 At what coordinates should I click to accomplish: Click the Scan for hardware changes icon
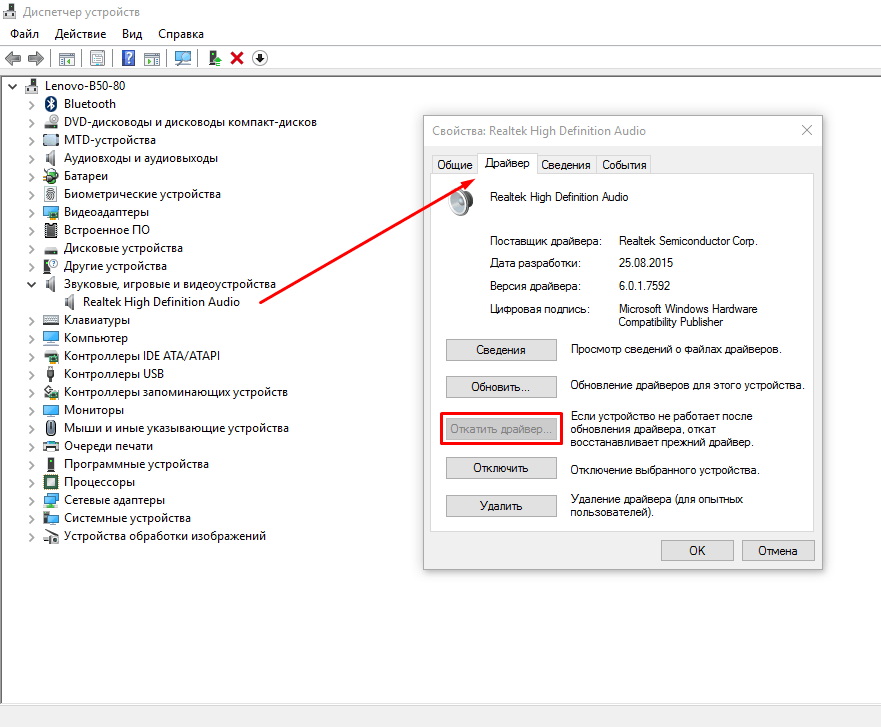183,58
